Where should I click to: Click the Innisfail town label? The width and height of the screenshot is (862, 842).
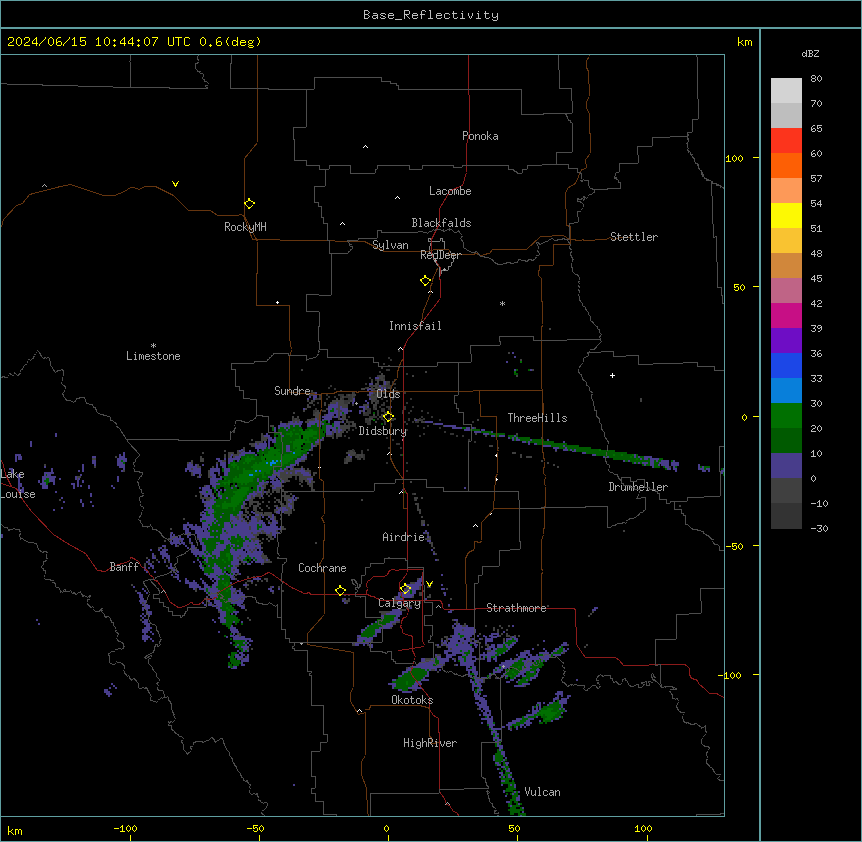[415, 326]
